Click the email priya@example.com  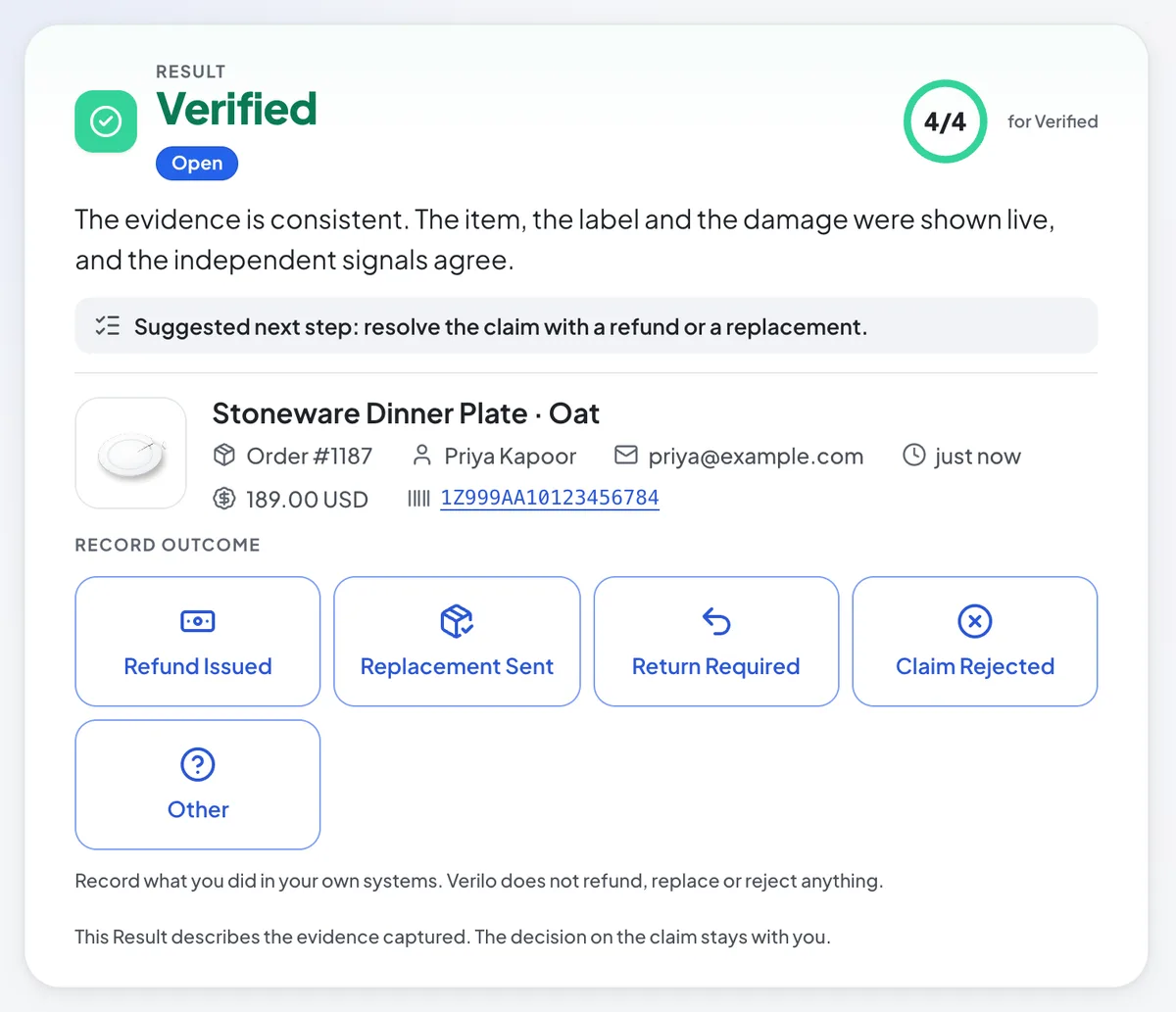pyautogui.click(x=756, y=457)
